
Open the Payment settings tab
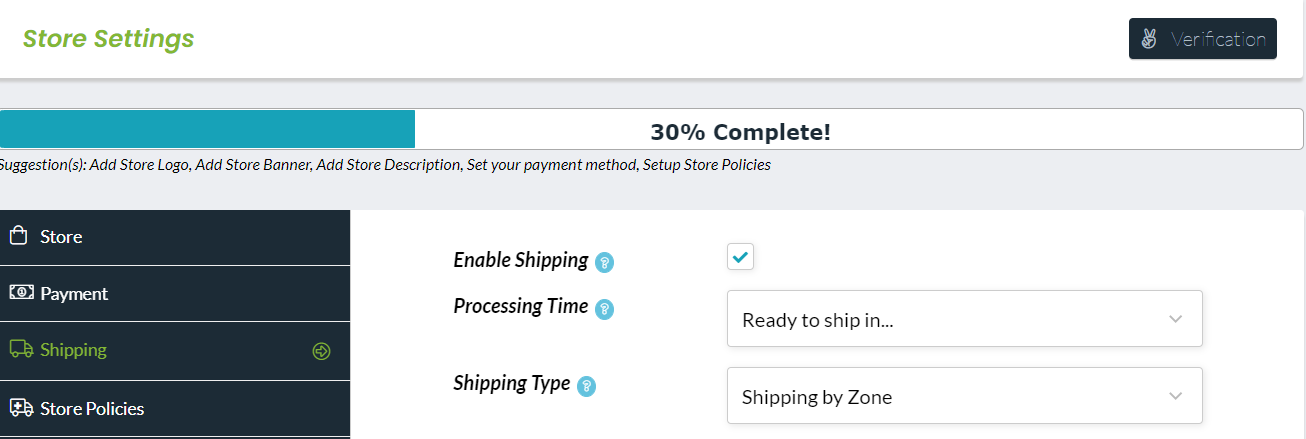coord(74,294)
